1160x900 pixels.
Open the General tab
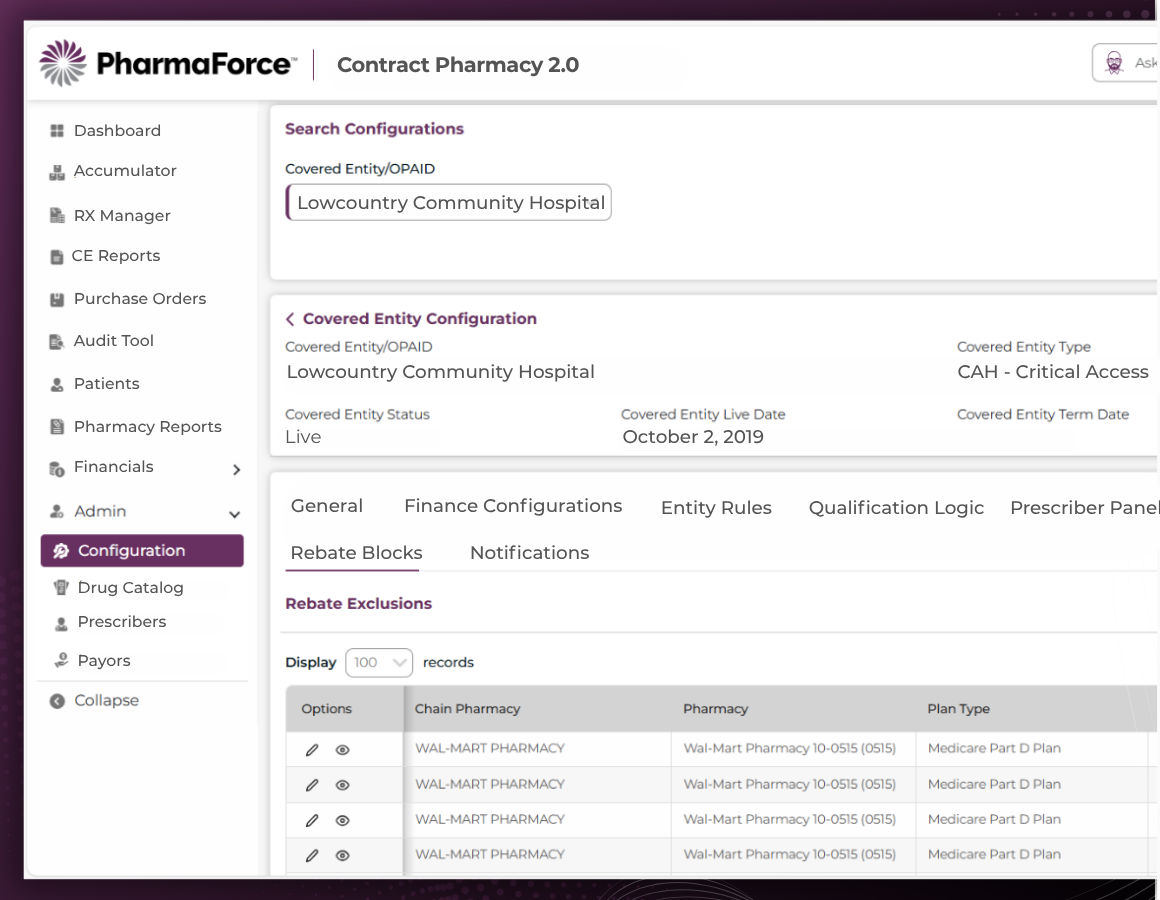click(x=327, y=506)
